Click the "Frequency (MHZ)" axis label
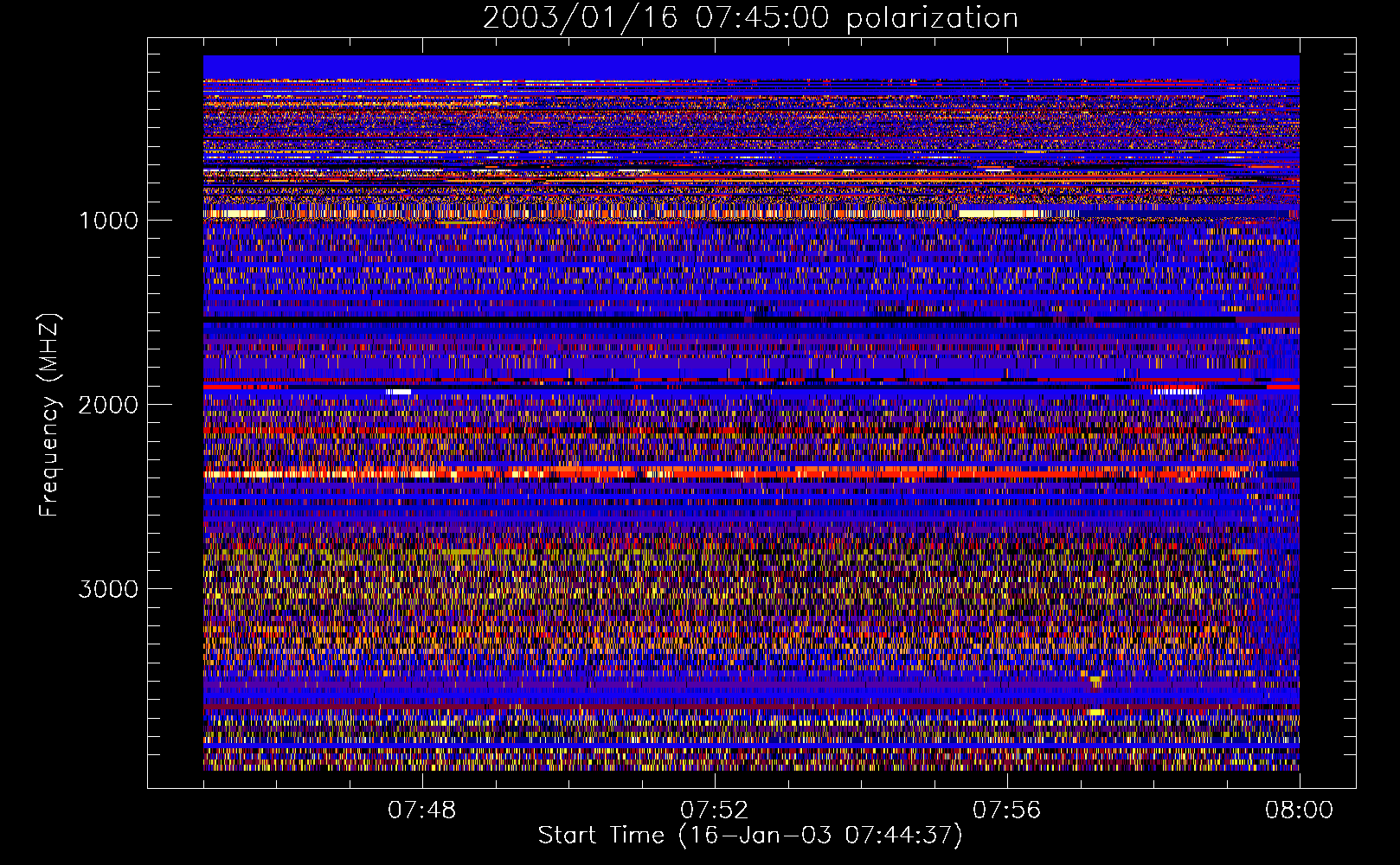The image size is (1400, 865). click(x=50, y=415)
